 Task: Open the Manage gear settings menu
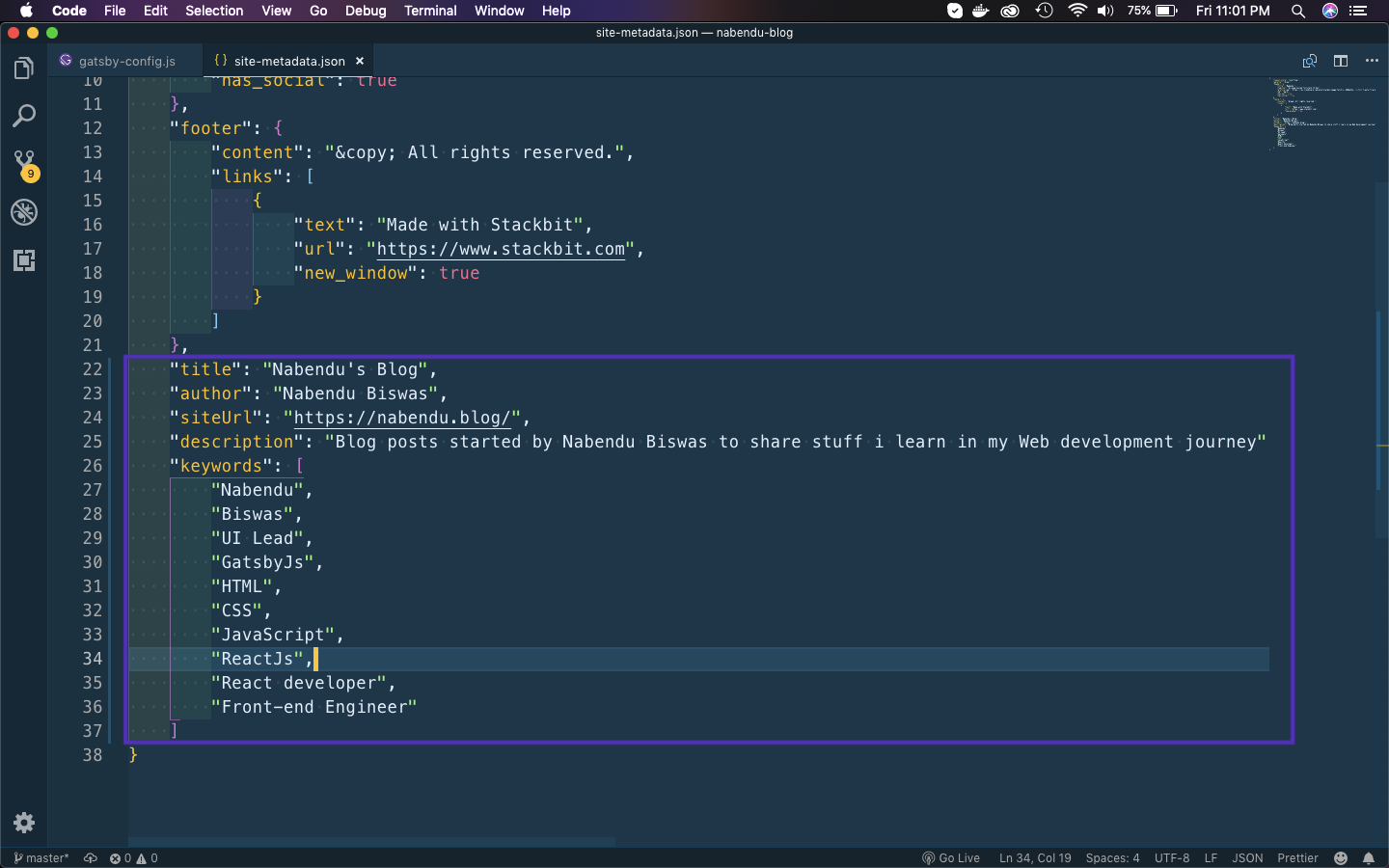tap(24, 822)
